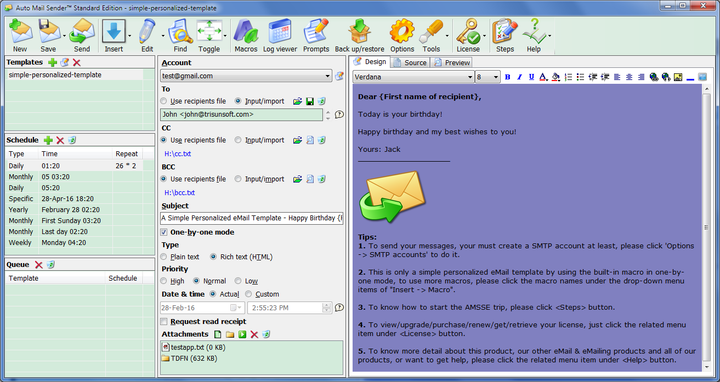Delete template with red X icon
The image size is (720, 382).
(x=77, y=62)
